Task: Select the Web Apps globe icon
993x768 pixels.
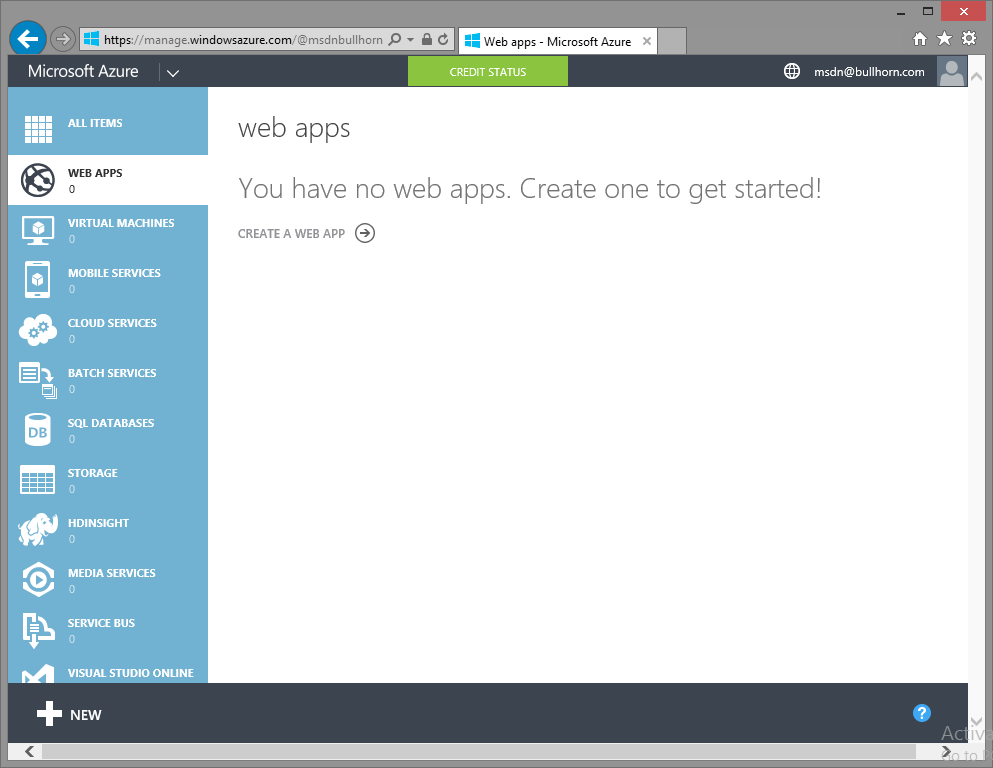Action: 38,180
